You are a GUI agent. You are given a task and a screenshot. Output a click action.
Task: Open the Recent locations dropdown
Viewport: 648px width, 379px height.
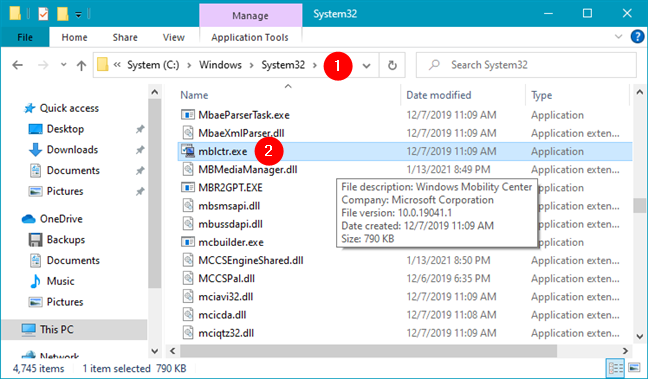click(x=63, y=65)
